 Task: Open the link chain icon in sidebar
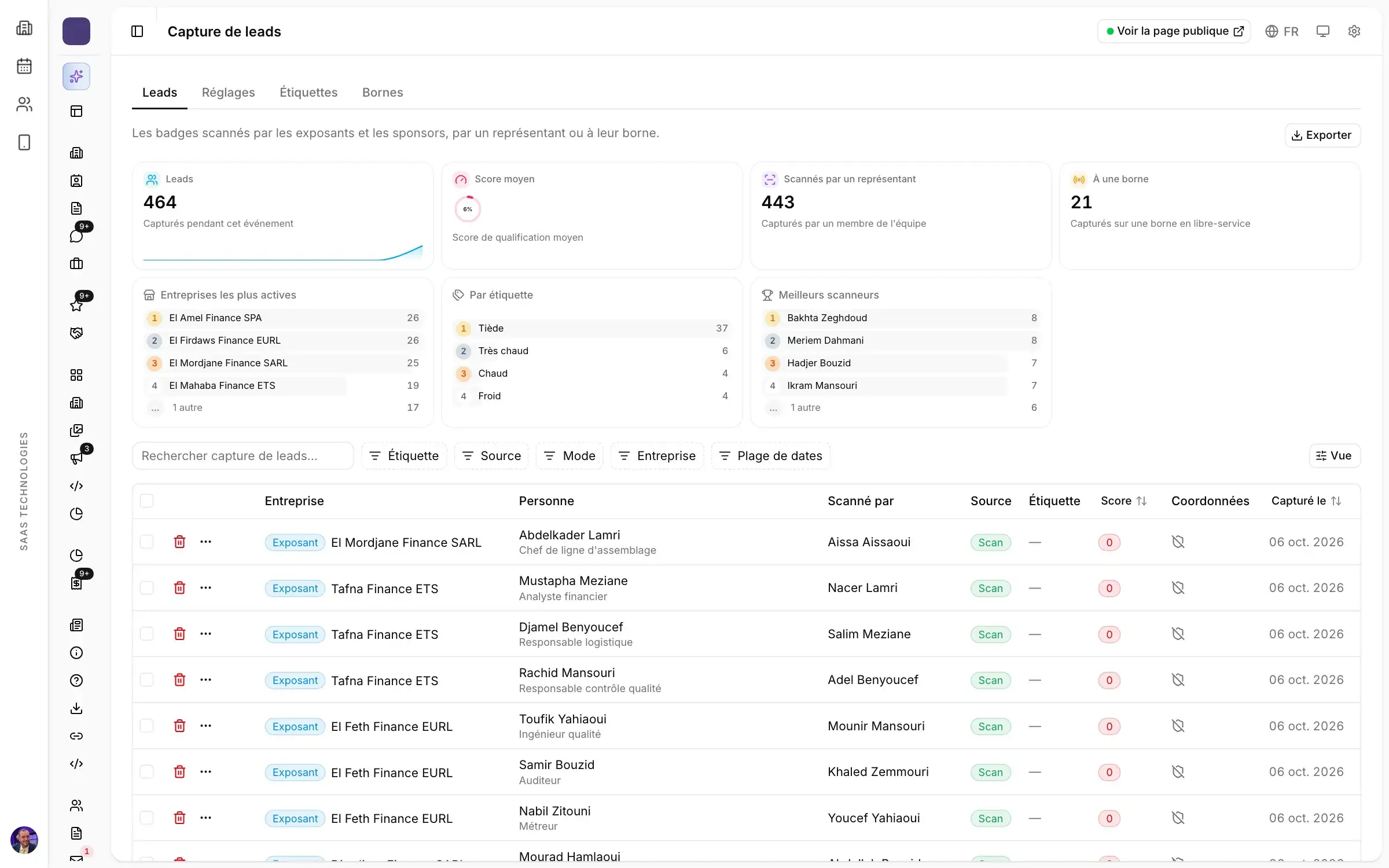(76, 736)
